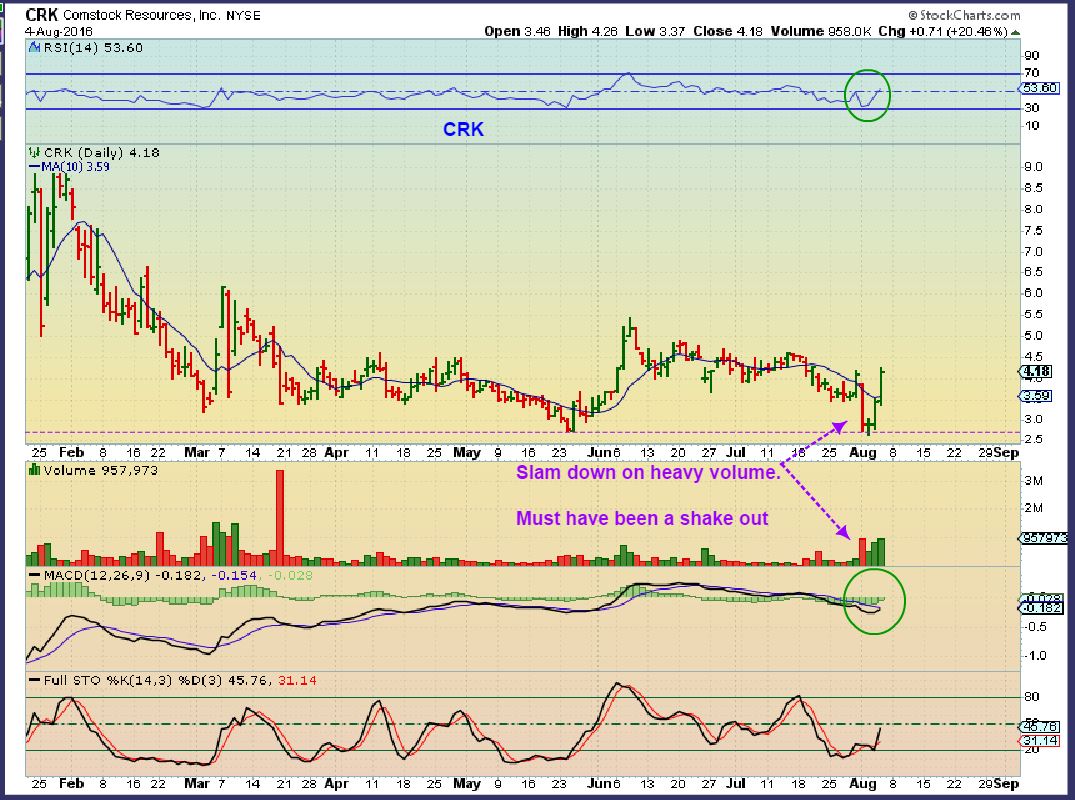The height and width of the screenshot is (800, 1075).
Task: Click the 'Jun' month label under the price chart
Action: (x=598, y=452)
